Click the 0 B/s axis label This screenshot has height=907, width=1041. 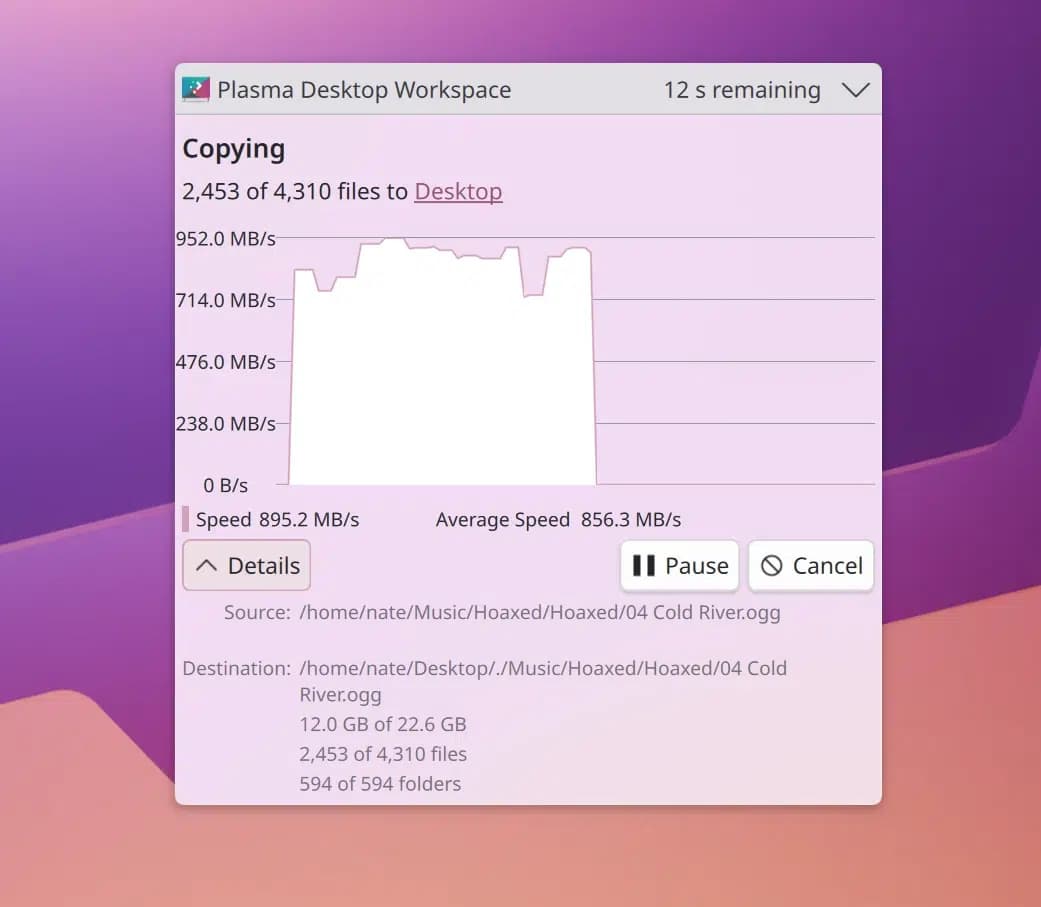[x=225, y=486]
